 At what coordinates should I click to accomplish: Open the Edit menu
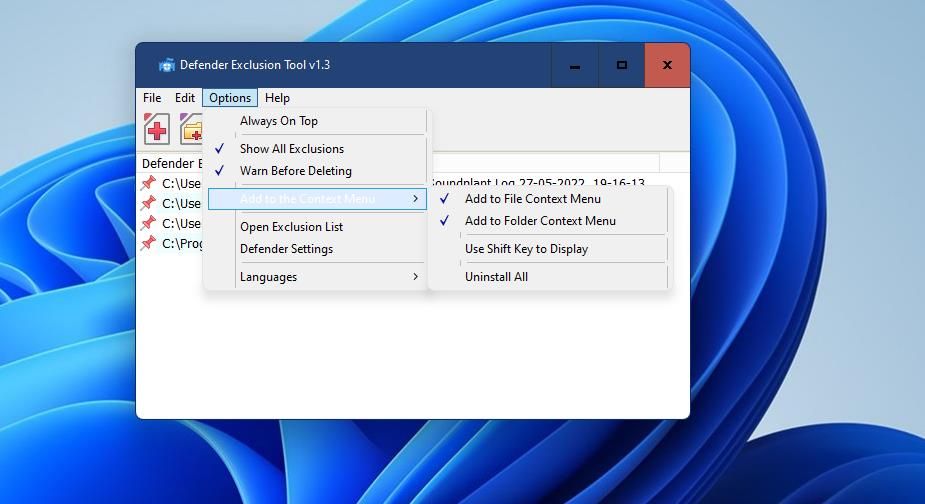point(185,98)
